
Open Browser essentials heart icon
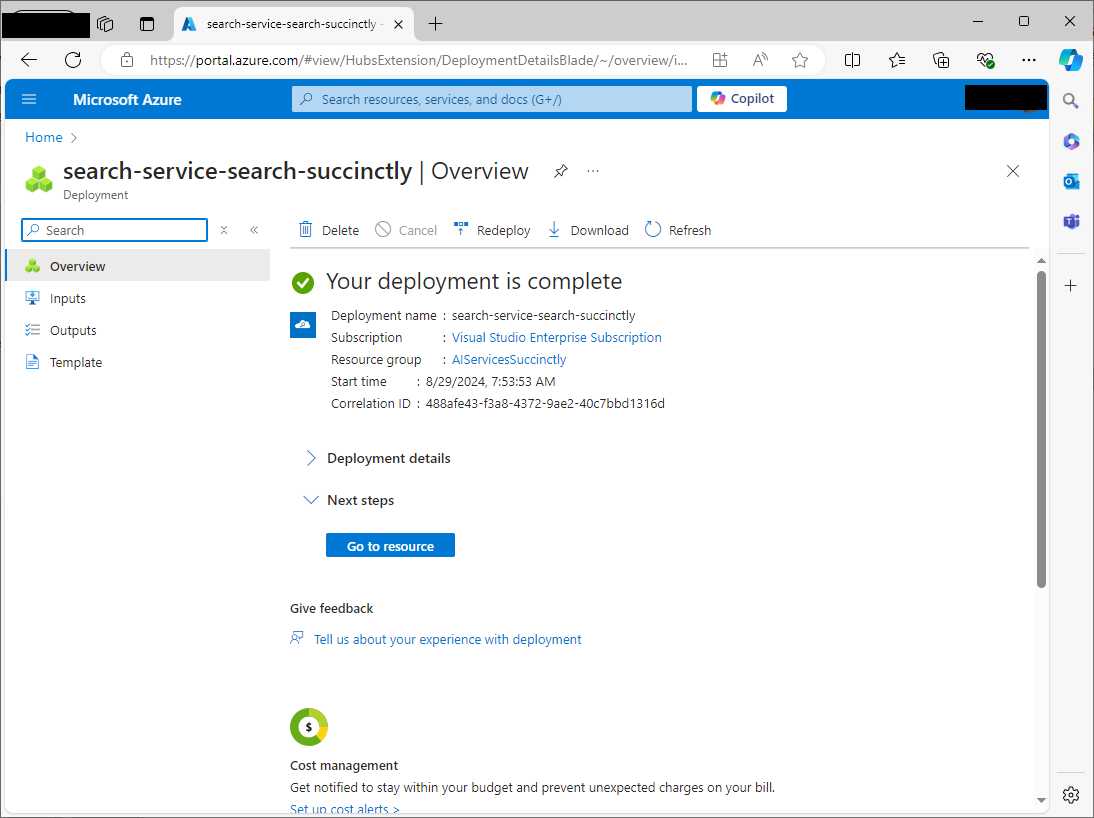pos(985,60)
